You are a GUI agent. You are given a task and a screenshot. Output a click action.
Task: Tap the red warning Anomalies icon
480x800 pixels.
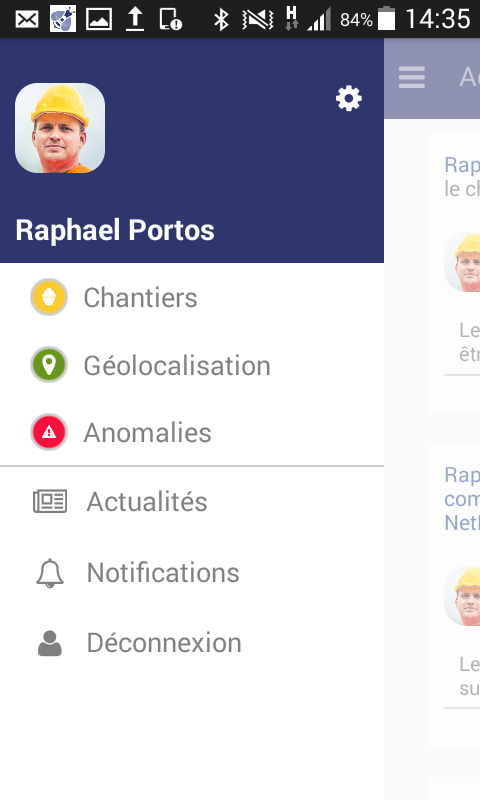[49, 432]
